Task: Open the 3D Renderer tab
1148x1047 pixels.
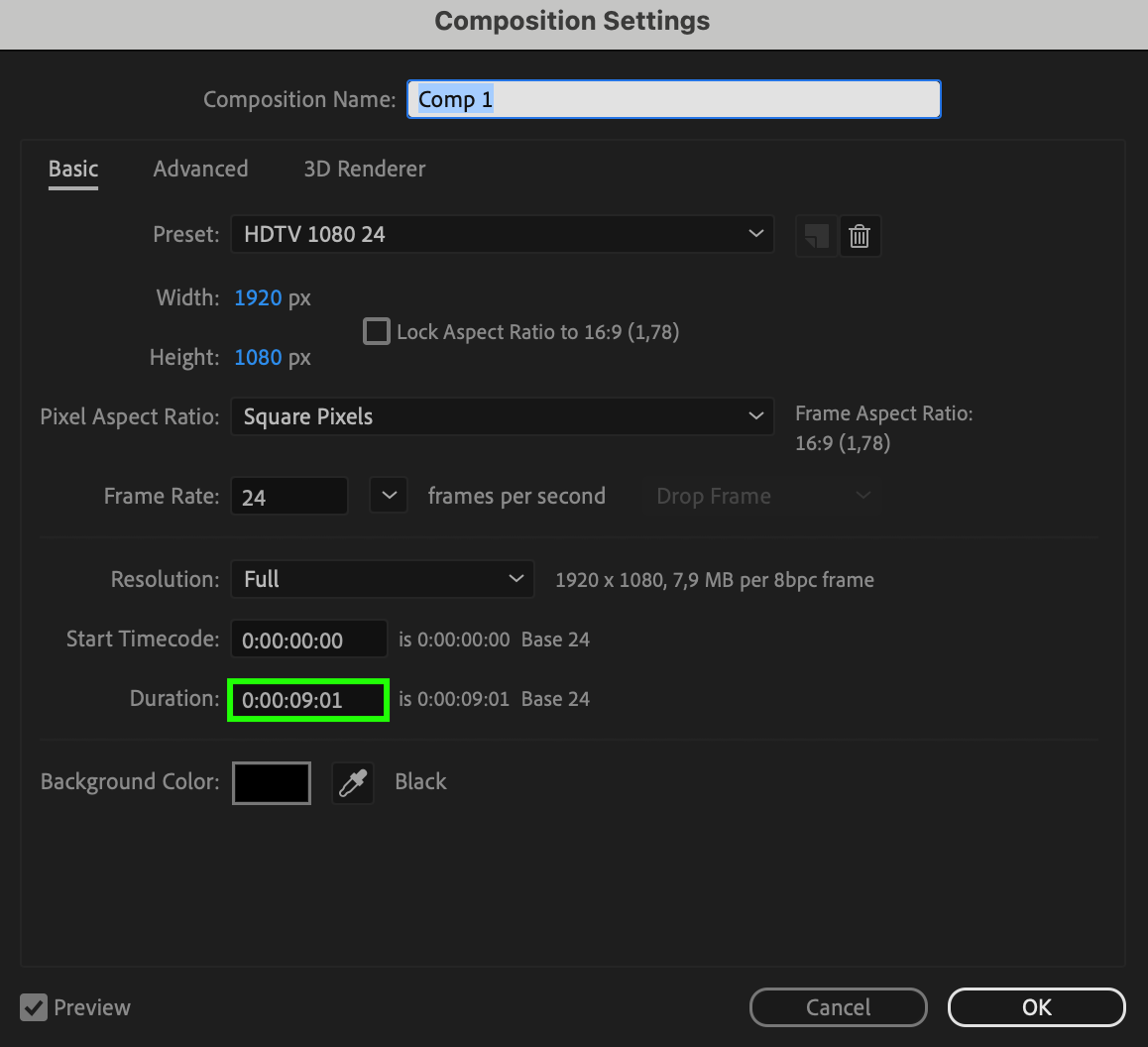Action: 364,169
